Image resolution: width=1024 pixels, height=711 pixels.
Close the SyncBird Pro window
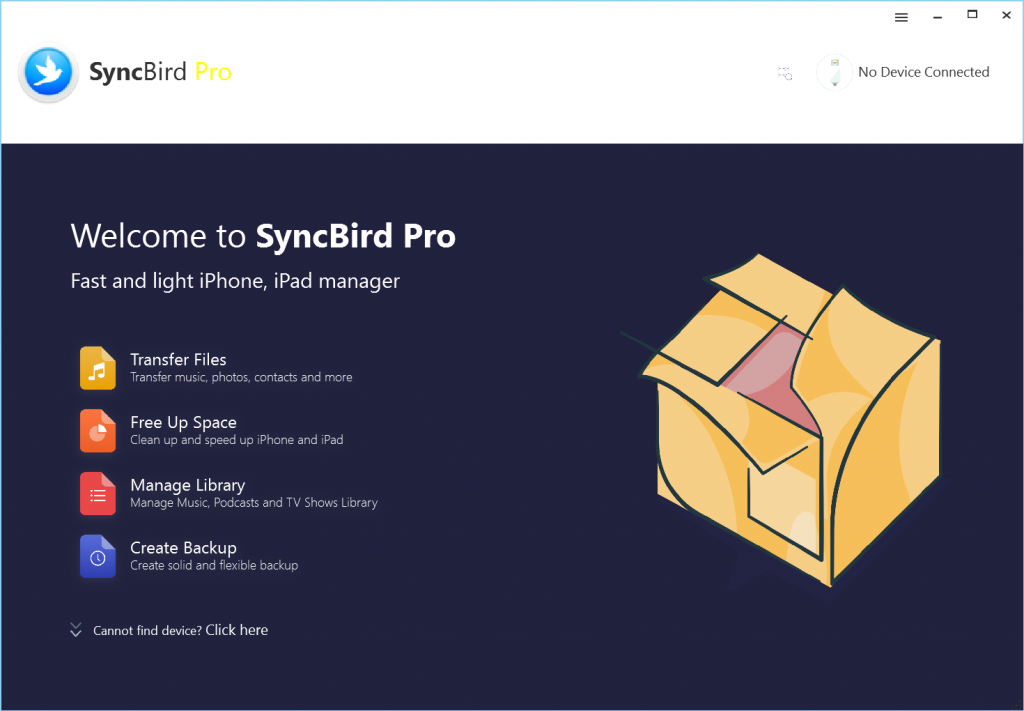pyautogui.click(x=1006, y=15)
